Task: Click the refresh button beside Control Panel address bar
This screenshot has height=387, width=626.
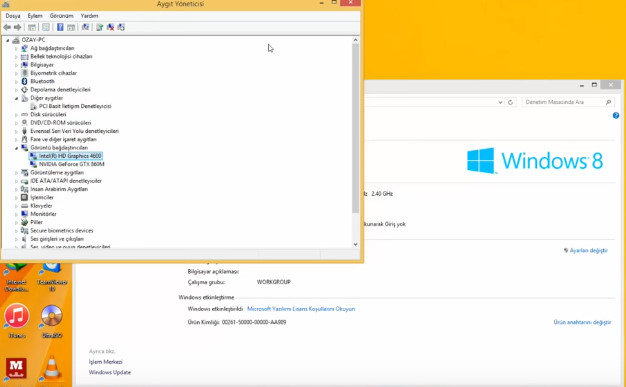Action: click(510, 102)
